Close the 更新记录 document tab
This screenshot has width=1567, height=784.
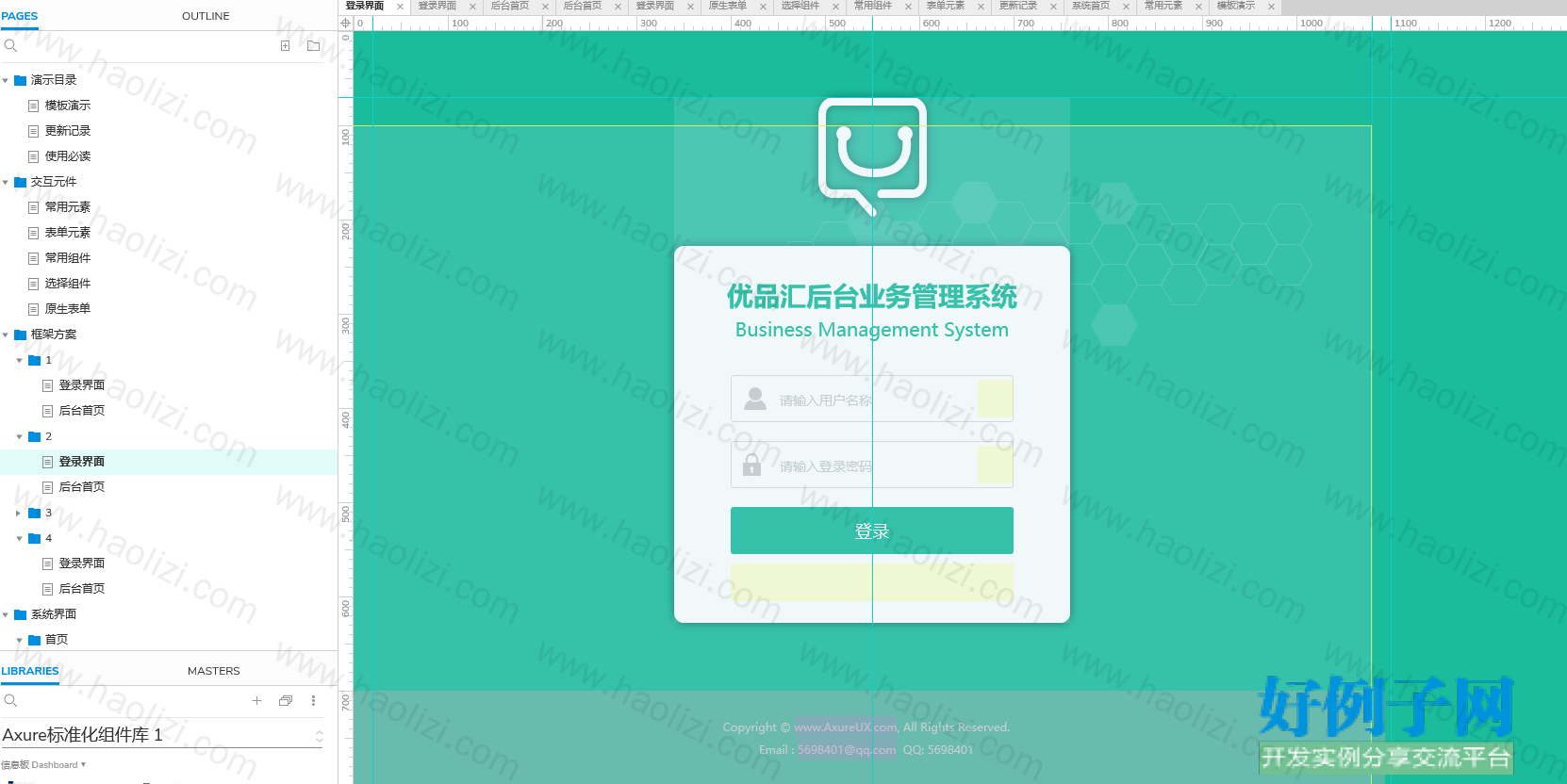click(1053, 7)
